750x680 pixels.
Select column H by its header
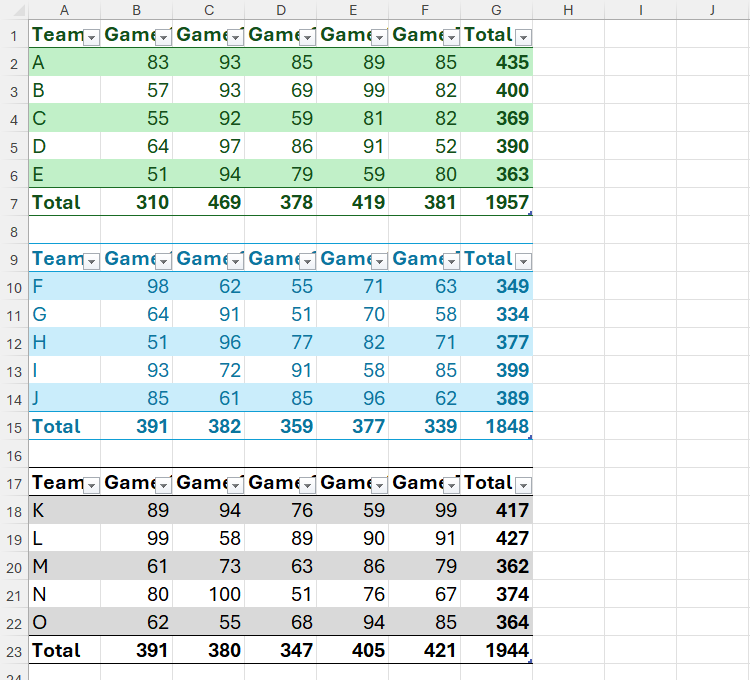[568, 10]
